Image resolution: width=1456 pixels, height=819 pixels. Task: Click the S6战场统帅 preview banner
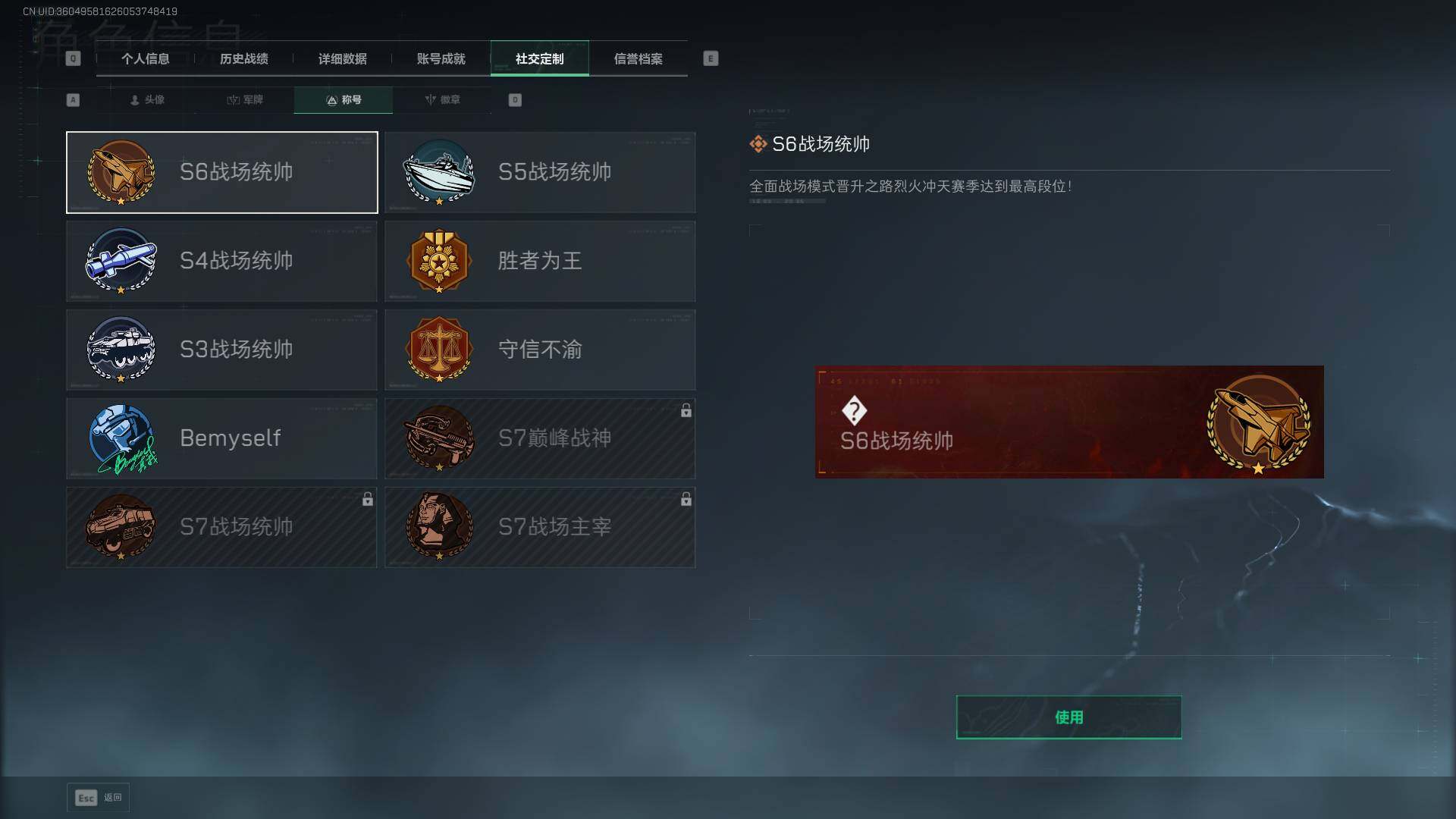1069,422
